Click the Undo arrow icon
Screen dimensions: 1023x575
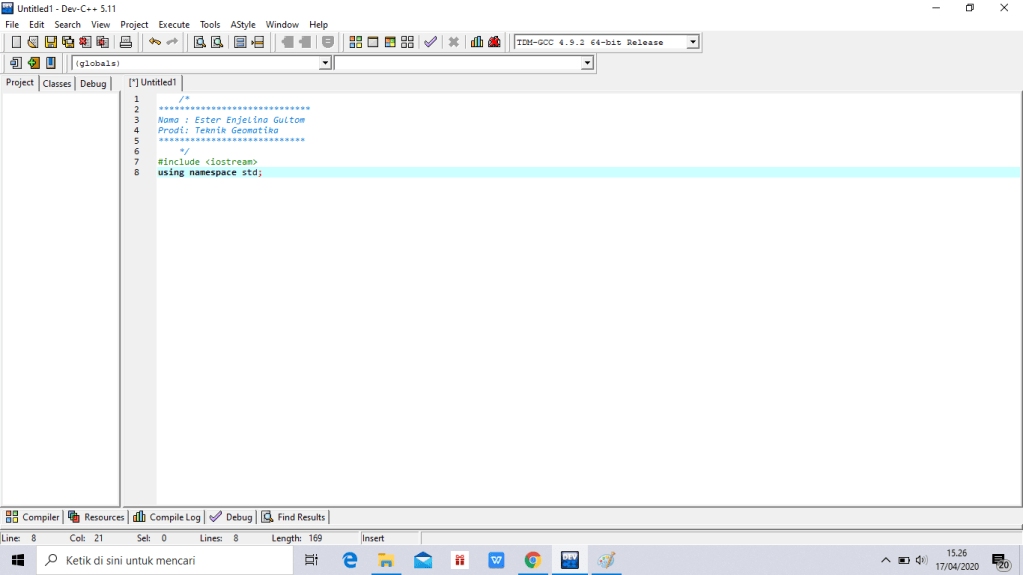point(155,42)
